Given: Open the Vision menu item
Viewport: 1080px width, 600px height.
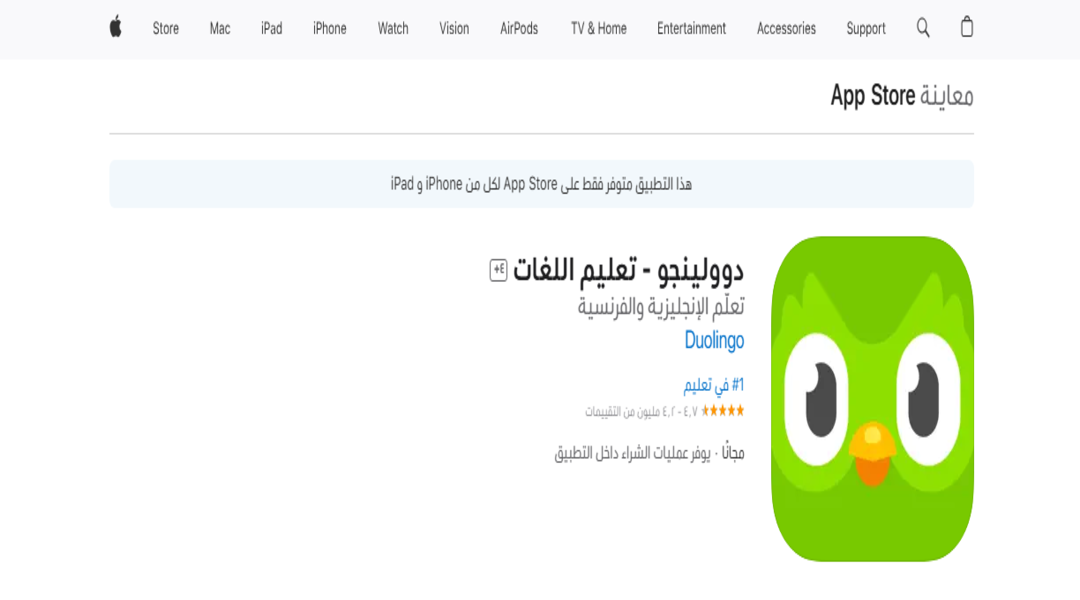Looking at the screenshot, I should click(454, 28).
